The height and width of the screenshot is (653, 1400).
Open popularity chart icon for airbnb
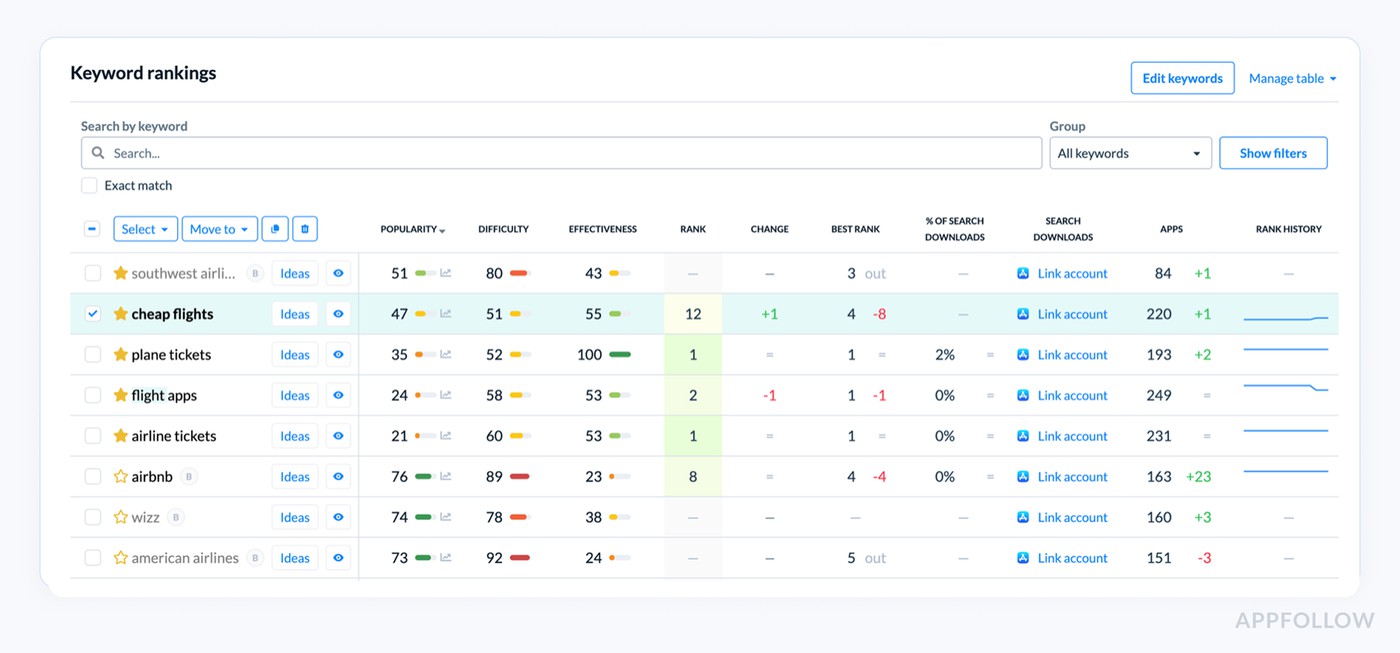pyautogui.click(x=446, y=476)
